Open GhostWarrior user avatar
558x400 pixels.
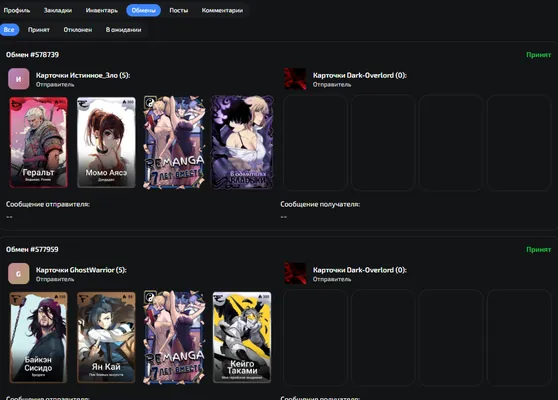click(19, 273)
